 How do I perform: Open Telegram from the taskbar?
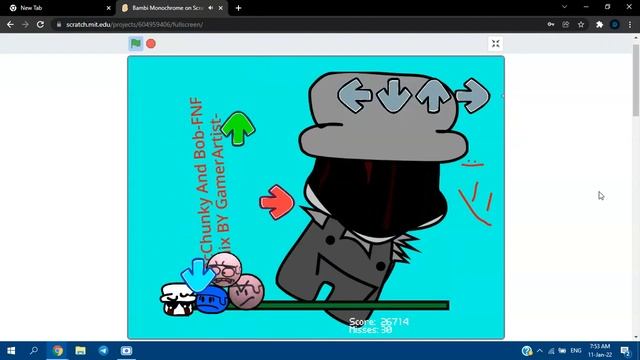tap(103, 351)
